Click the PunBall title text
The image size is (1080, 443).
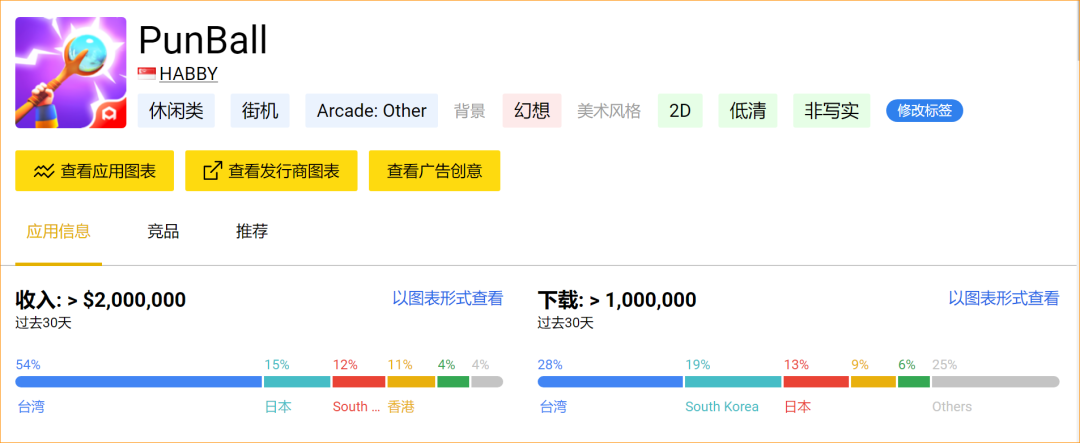[202, 40]
